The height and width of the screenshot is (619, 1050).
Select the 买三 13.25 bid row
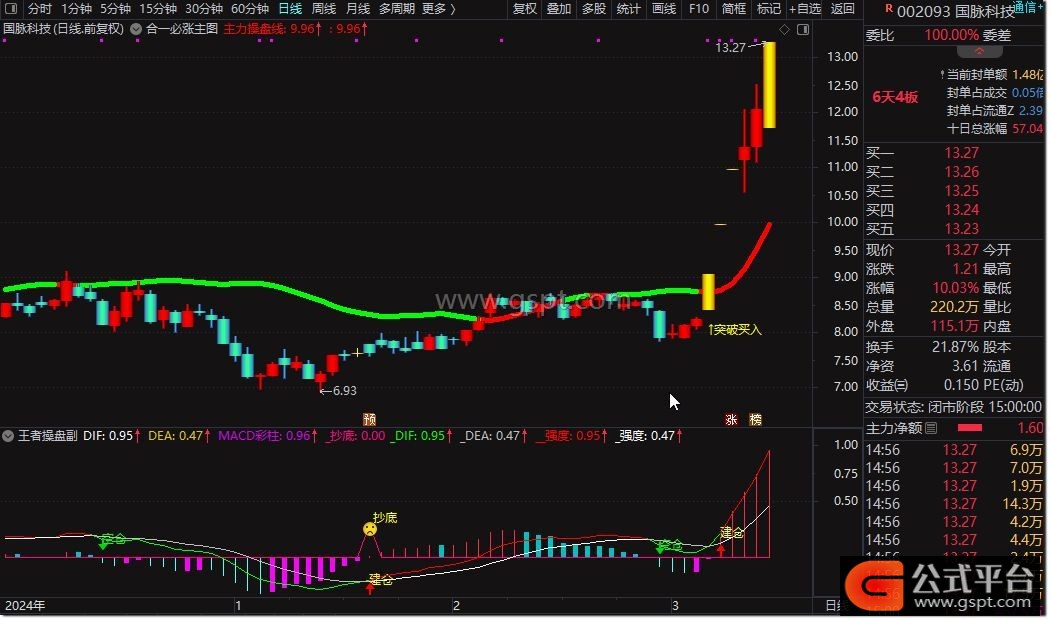coord(955,191)
